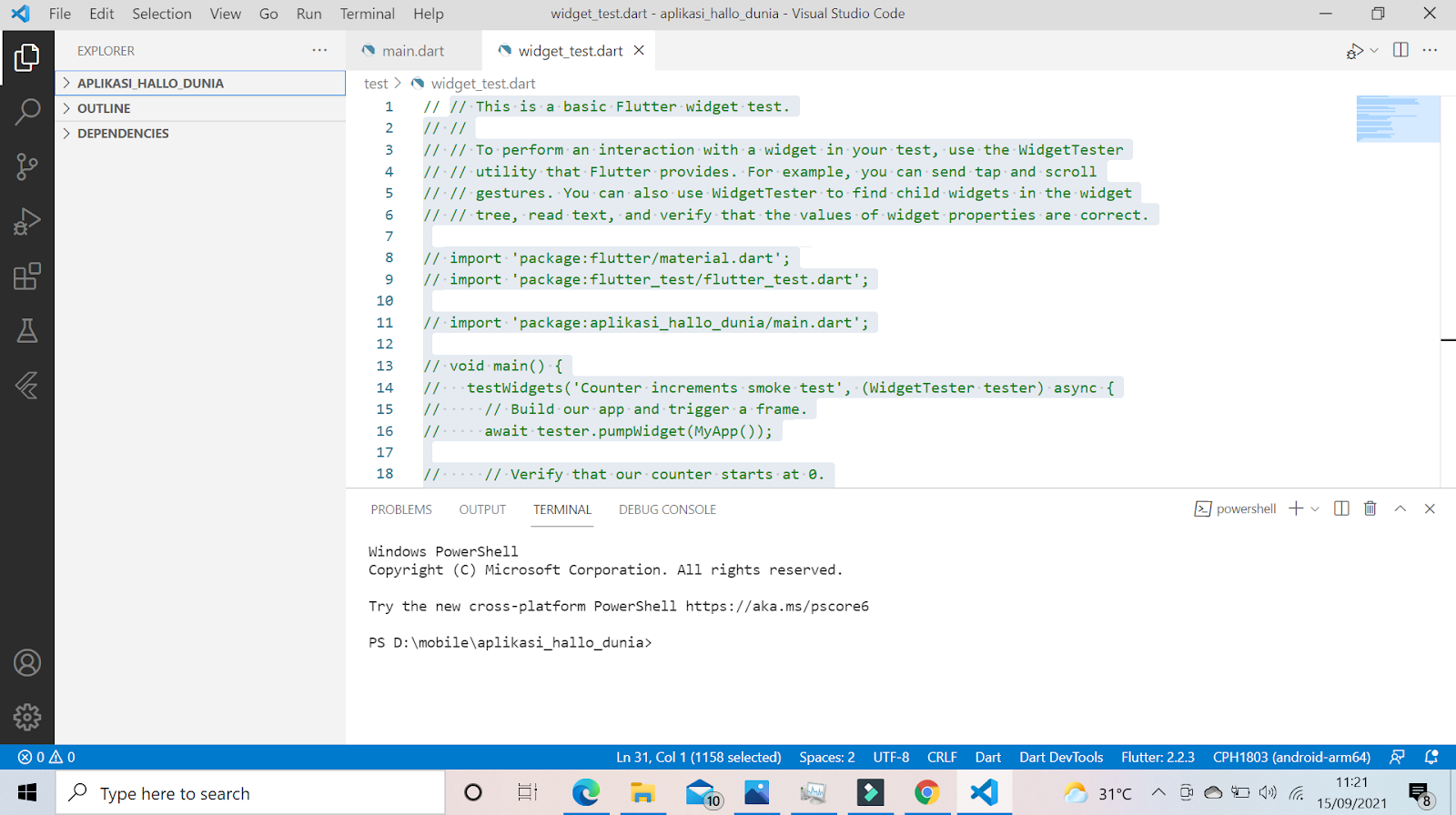This screenshot has height=815, width=1456.
Task: Click Flutter: 2.2.3 version status
Action: pyautogui.click(x=1158, y=757)
